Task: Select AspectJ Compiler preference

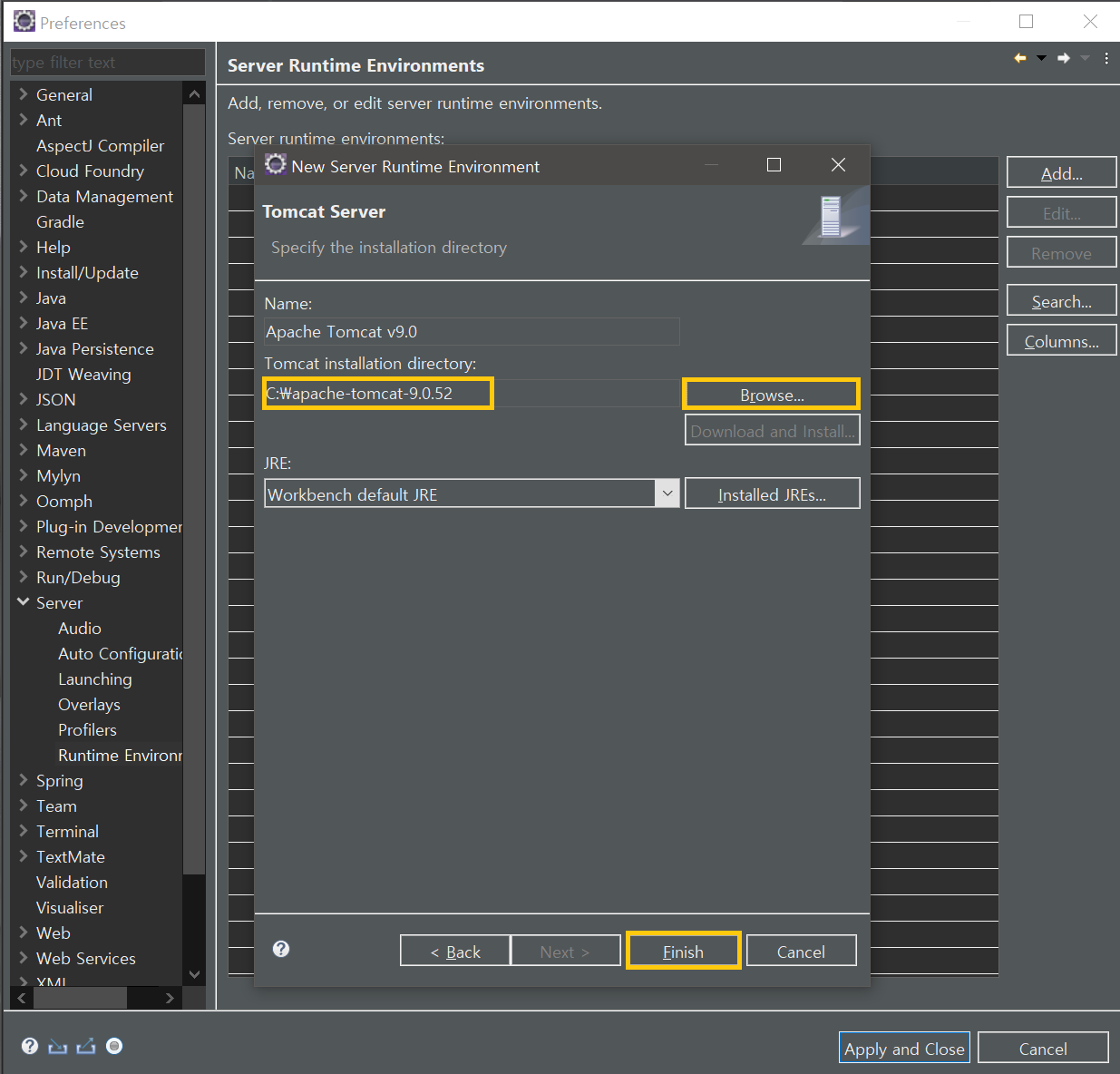Action: point(100,145)
